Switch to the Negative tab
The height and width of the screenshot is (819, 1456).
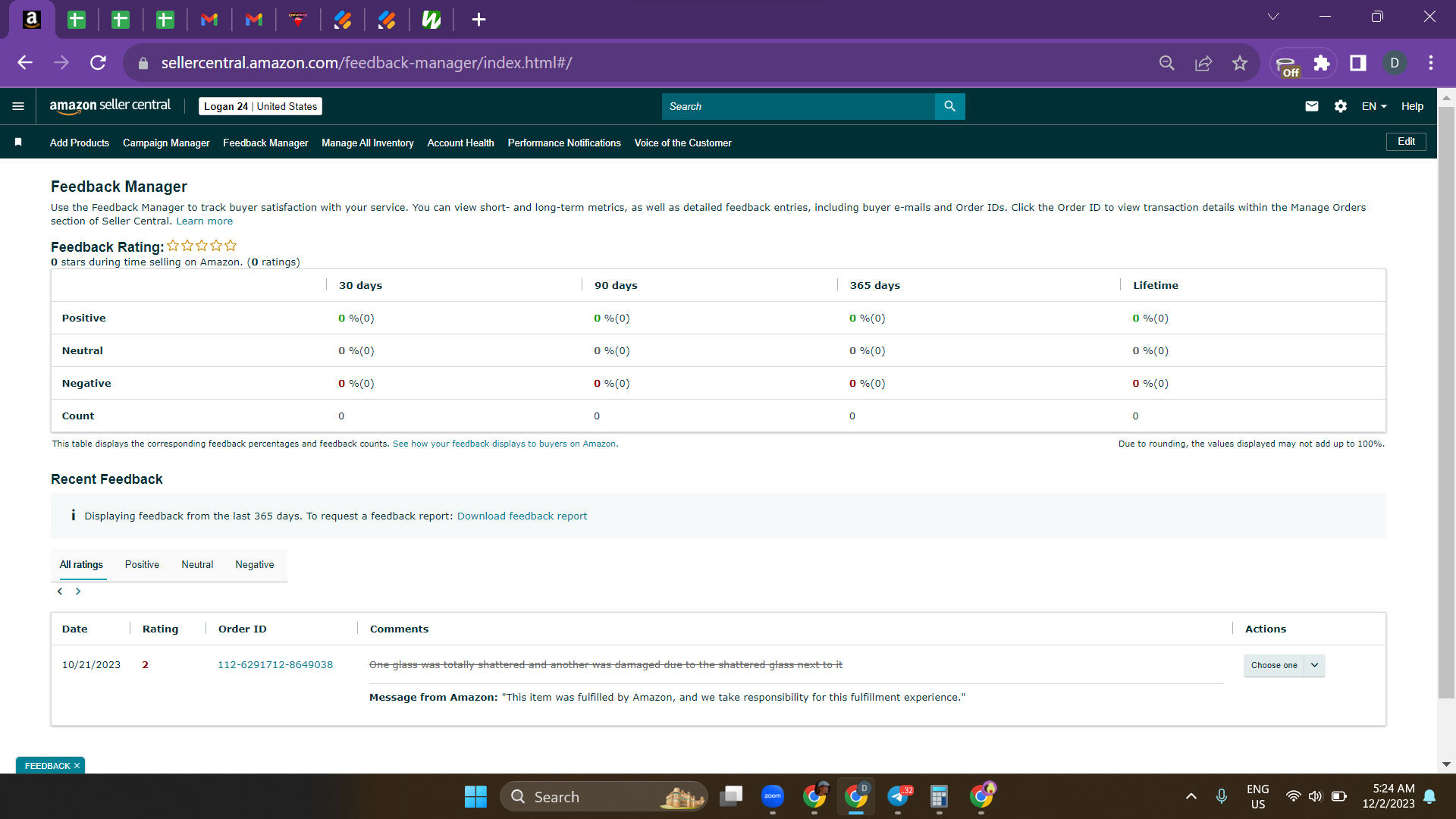coord(255,565)
